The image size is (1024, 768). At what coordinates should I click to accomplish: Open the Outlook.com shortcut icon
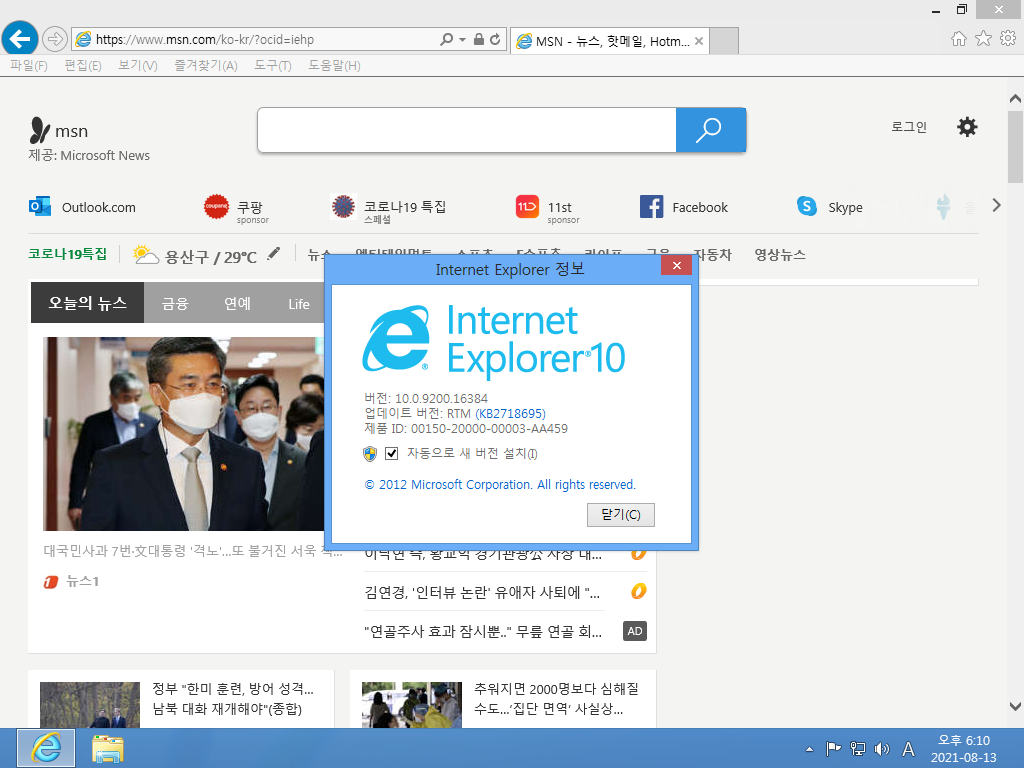40,207
